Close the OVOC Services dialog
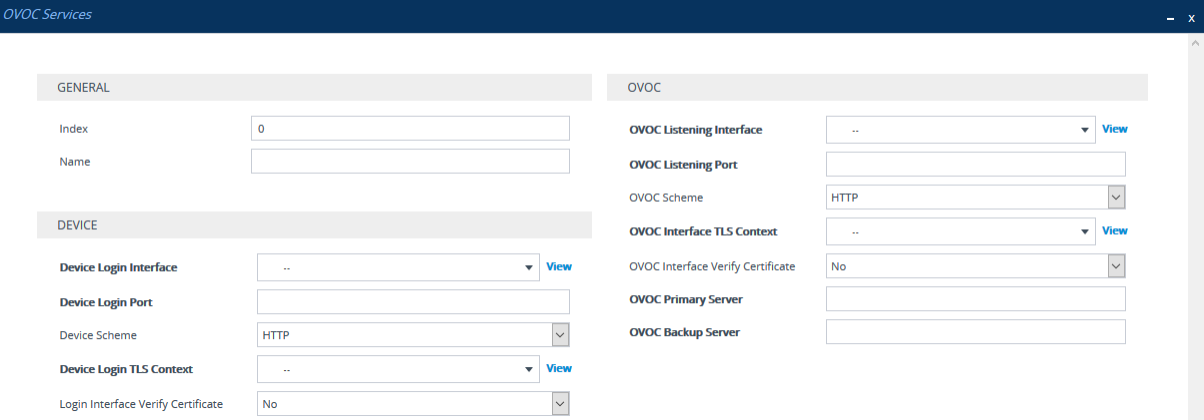 click(x=1191, y=18)
